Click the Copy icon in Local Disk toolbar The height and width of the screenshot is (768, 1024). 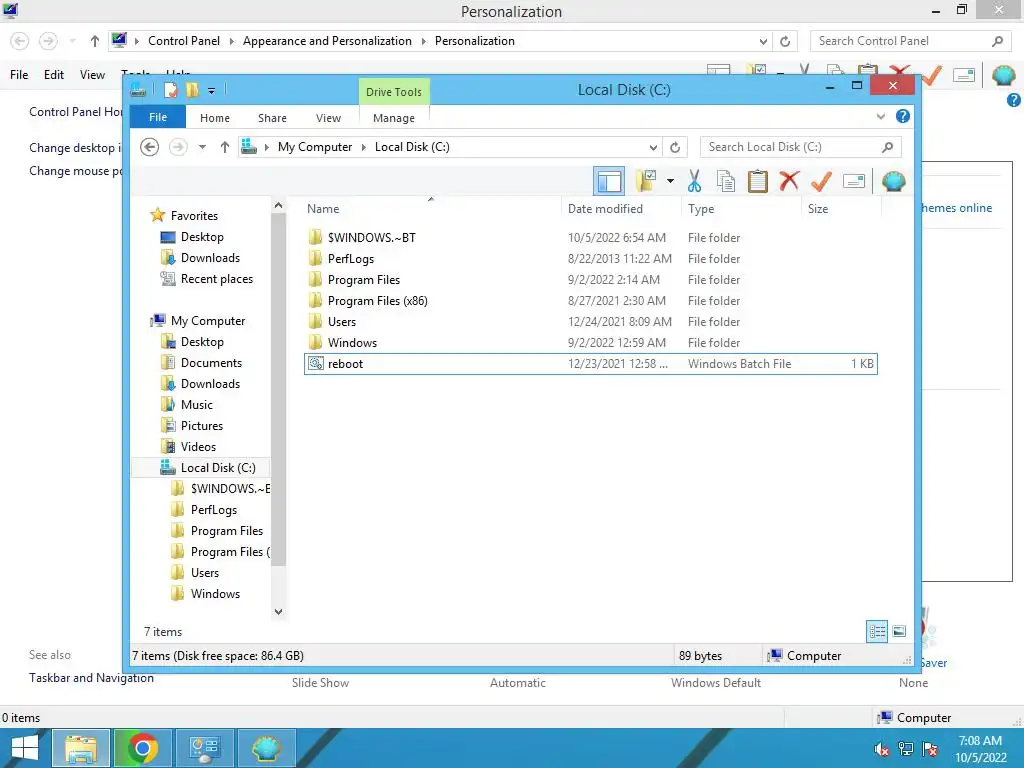pos(726,181)
